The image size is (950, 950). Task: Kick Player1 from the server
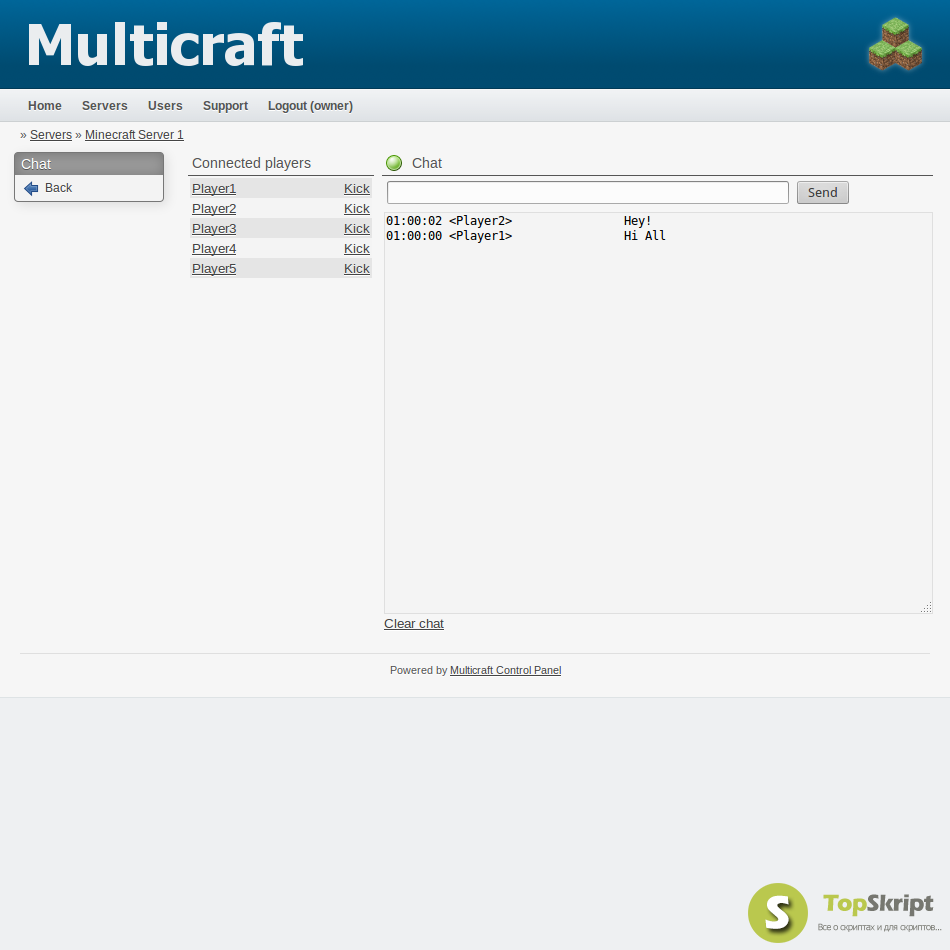click(357, 188)
